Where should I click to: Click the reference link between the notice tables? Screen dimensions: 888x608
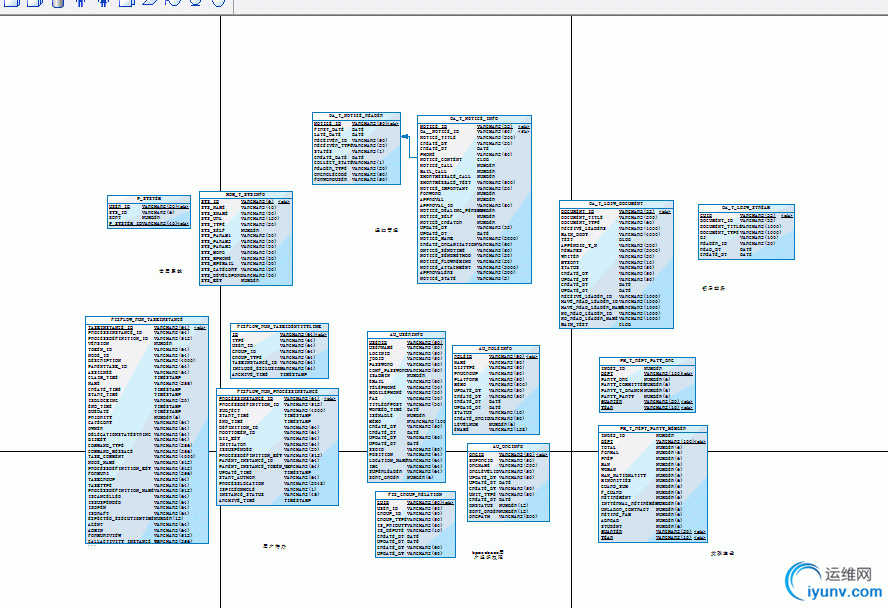pos(409,146)
